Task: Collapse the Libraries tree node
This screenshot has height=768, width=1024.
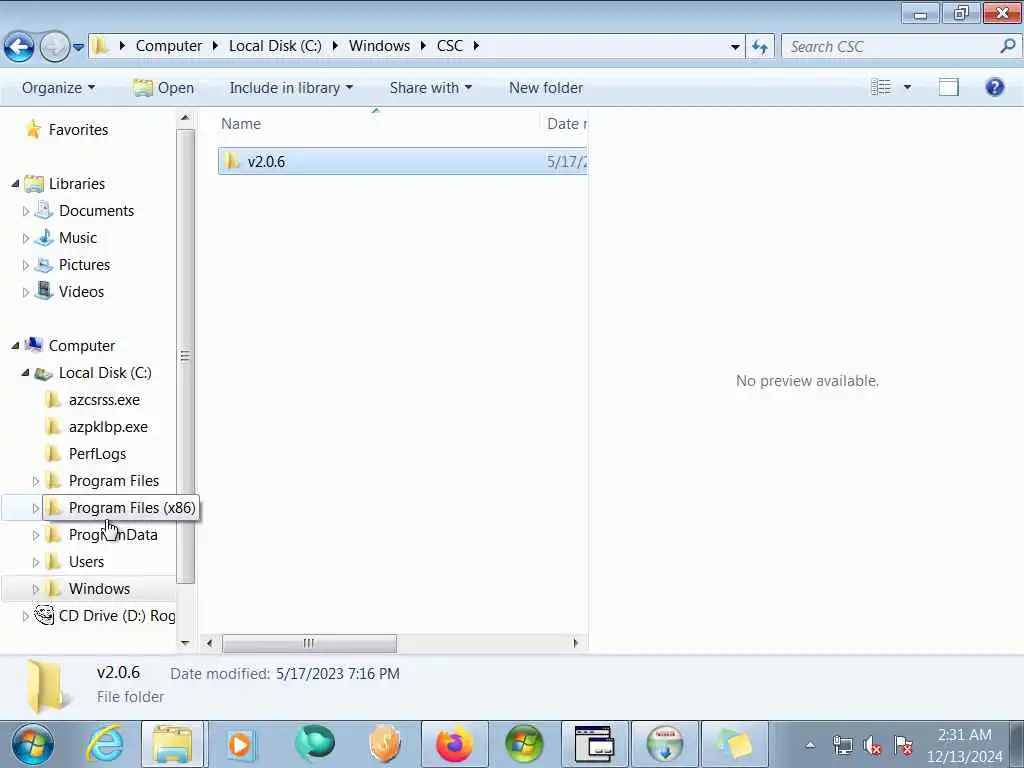Action: [x=15, y=184]
